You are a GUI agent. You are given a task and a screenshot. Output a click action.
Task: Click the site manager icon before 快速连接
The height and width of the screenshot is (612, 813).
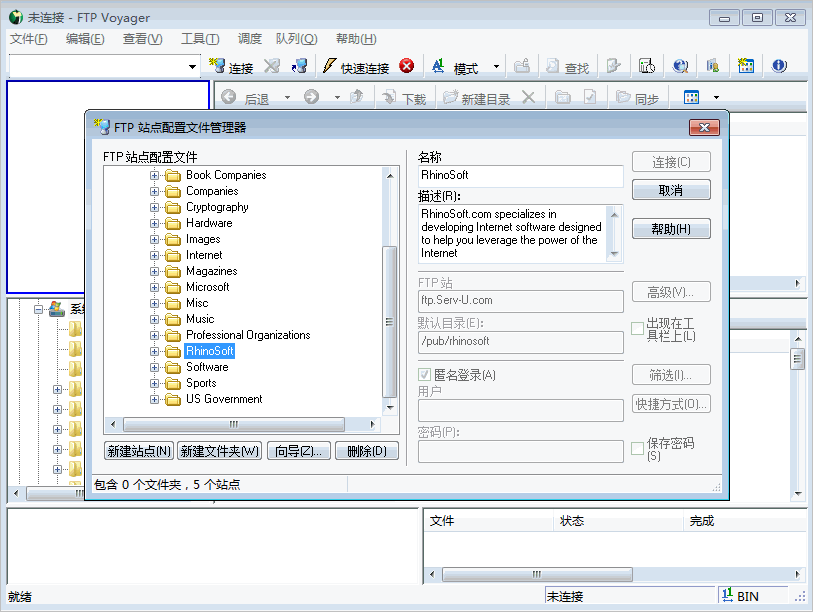click(x=299, y=66)
